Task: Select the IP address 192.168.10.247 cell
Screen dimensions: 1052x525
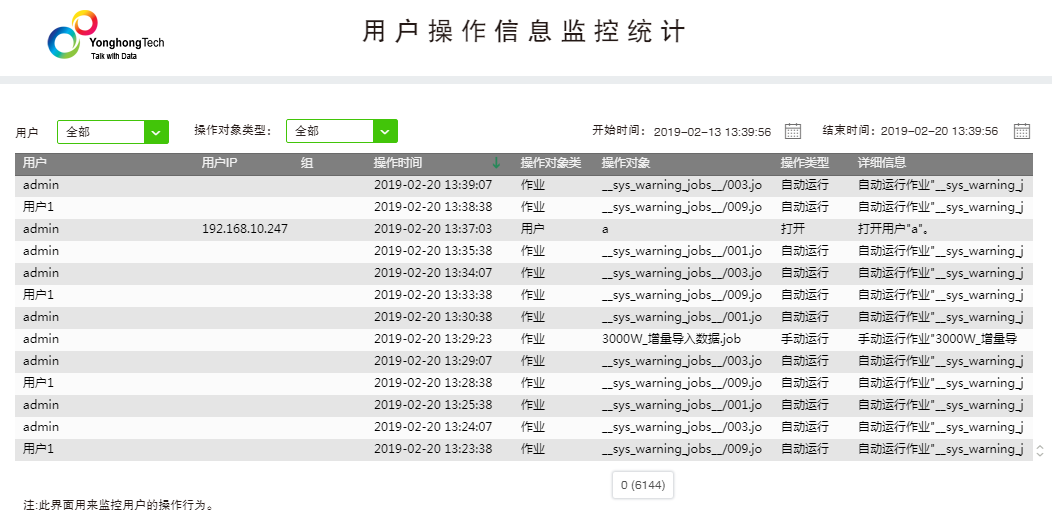Action: (245, 229)
